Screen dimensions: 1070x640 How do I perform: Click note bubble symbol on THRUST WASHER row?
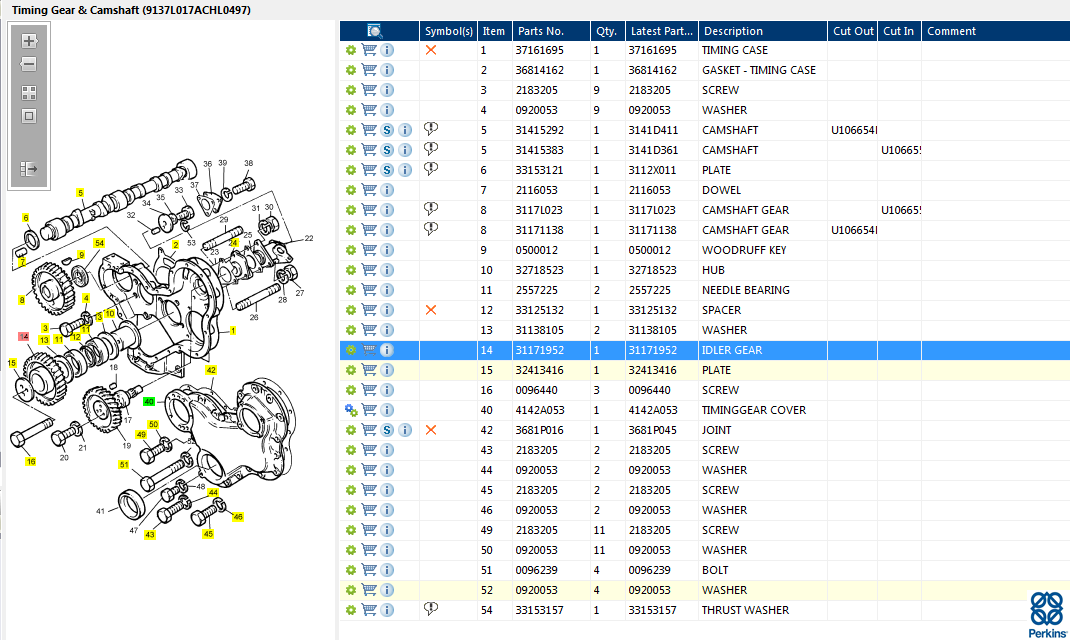pos(431,609)
